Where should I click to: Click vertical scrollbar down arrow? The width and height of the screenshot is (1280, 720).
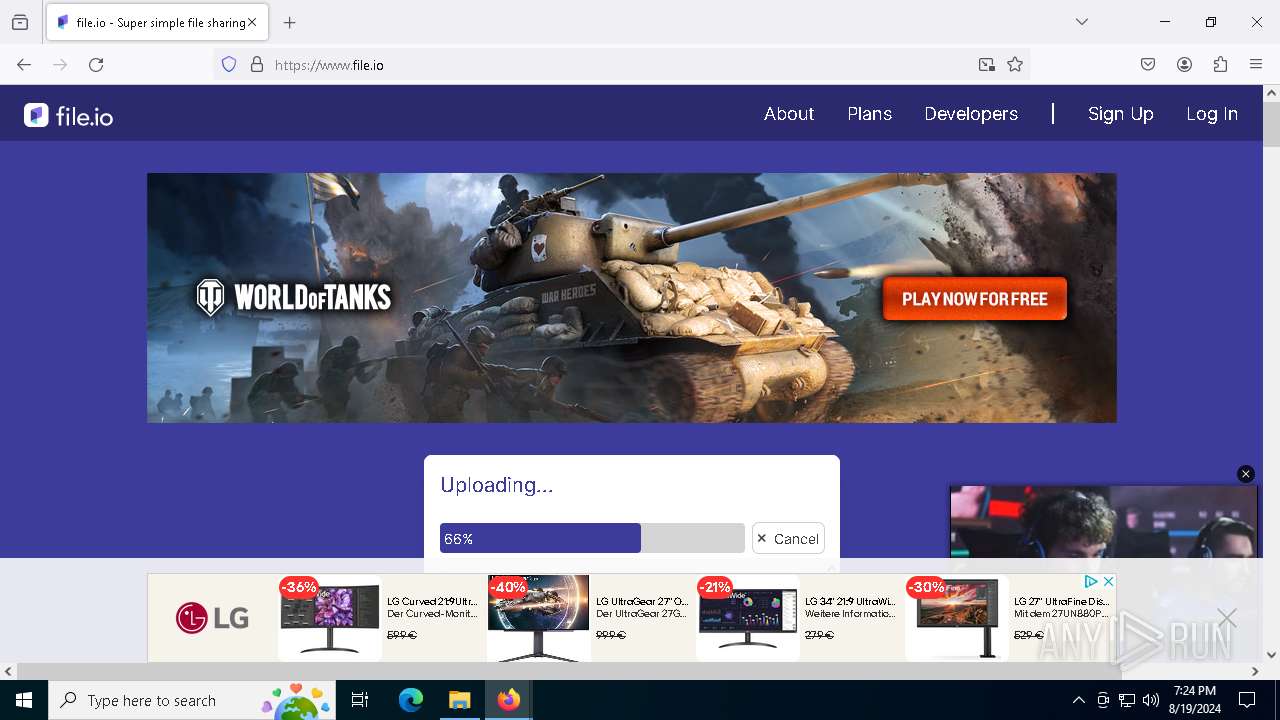point(1271,655)
